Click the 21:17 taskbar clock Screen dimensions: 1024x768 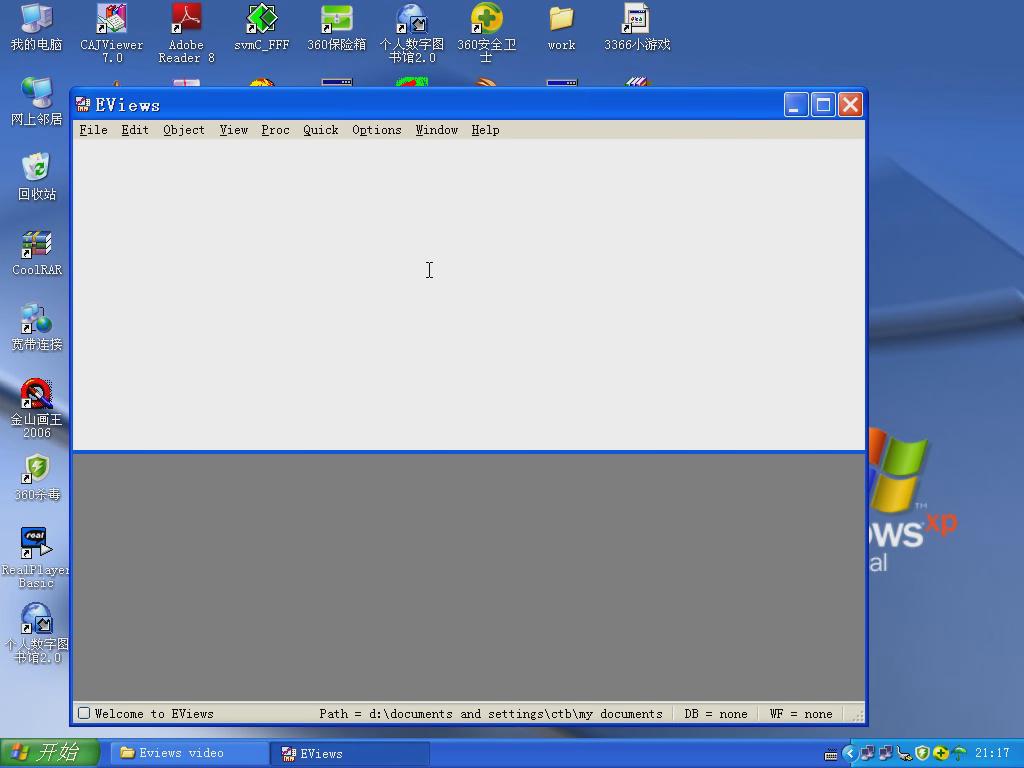point(992,754)
